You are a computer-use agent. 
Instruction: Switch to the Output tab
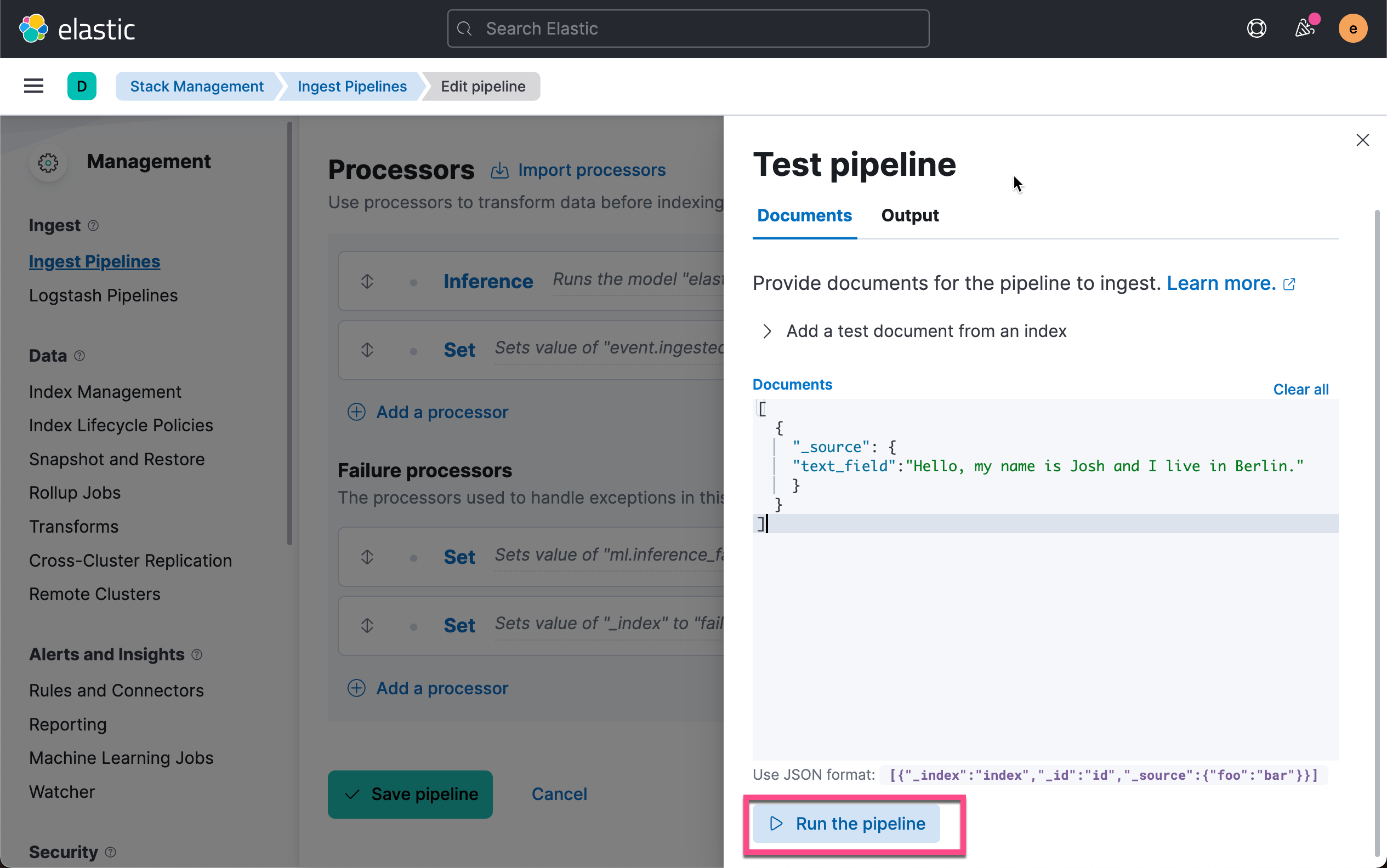909,215
